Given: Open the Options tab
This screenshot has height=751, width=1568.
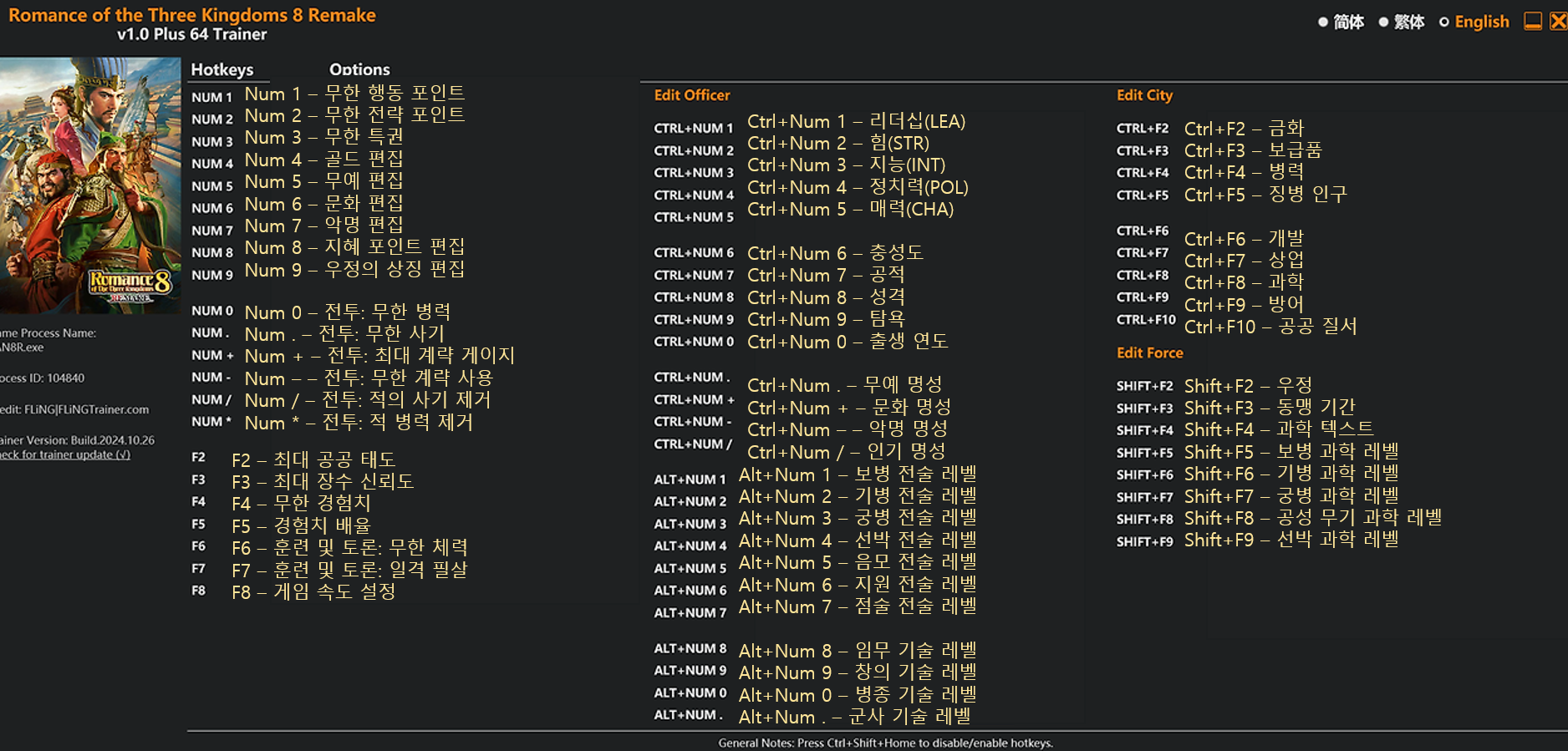Looking at the screenshot, I should 359,69.
